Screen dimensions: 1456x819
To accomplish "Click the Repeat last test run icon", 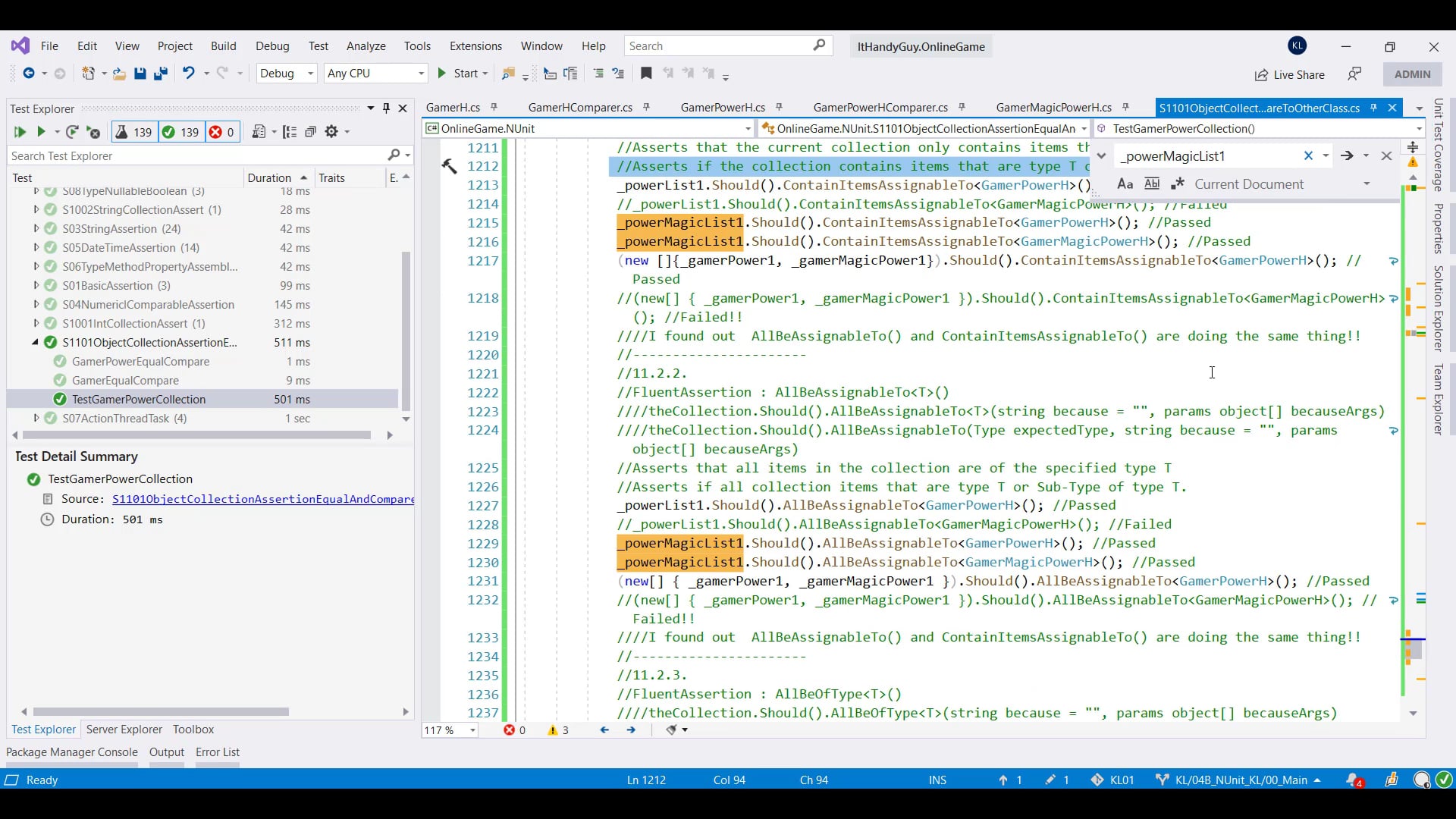I will pyautogui.click(x=71, y=132).
